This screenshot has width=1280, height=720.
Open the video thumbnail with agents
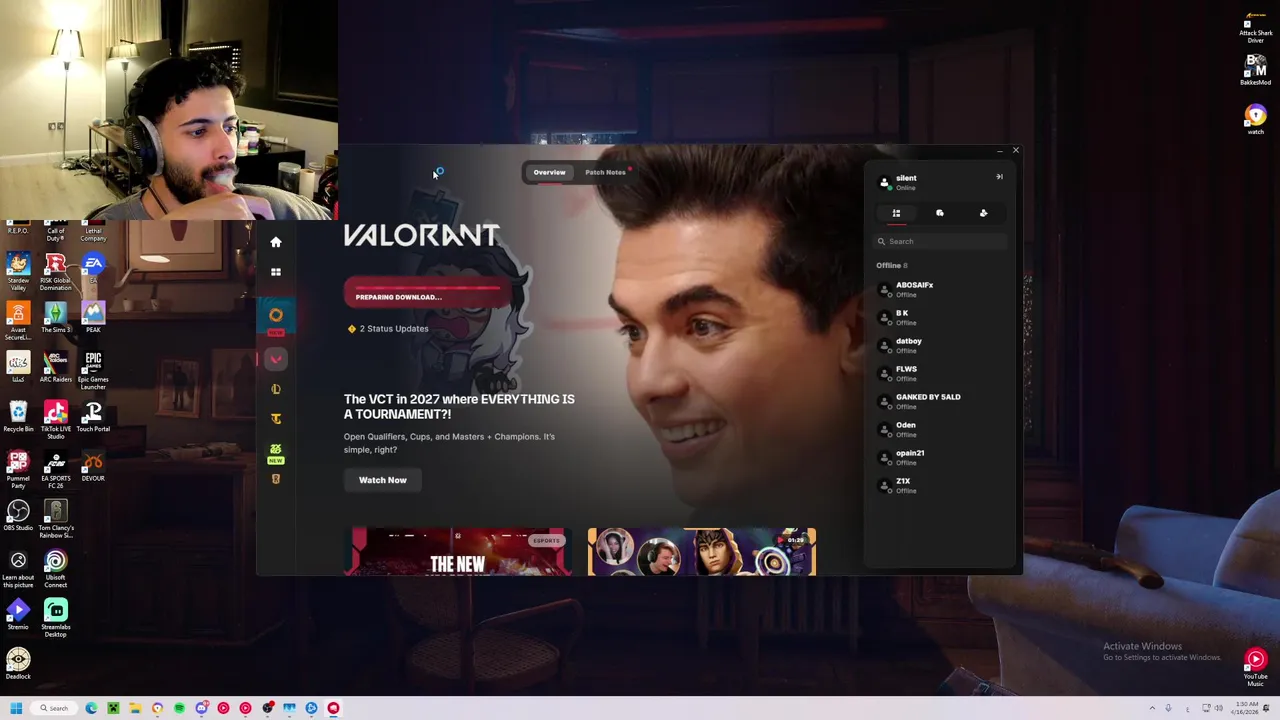click(x=702, y=552)
